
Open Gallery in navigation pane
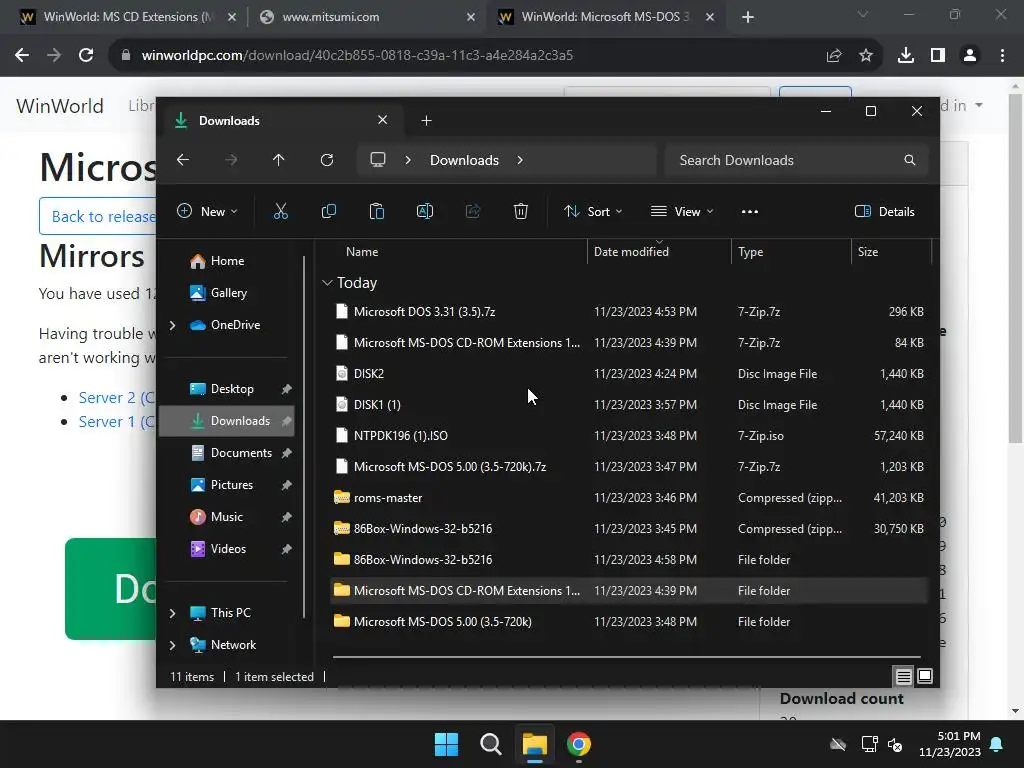tap(227, 293)
